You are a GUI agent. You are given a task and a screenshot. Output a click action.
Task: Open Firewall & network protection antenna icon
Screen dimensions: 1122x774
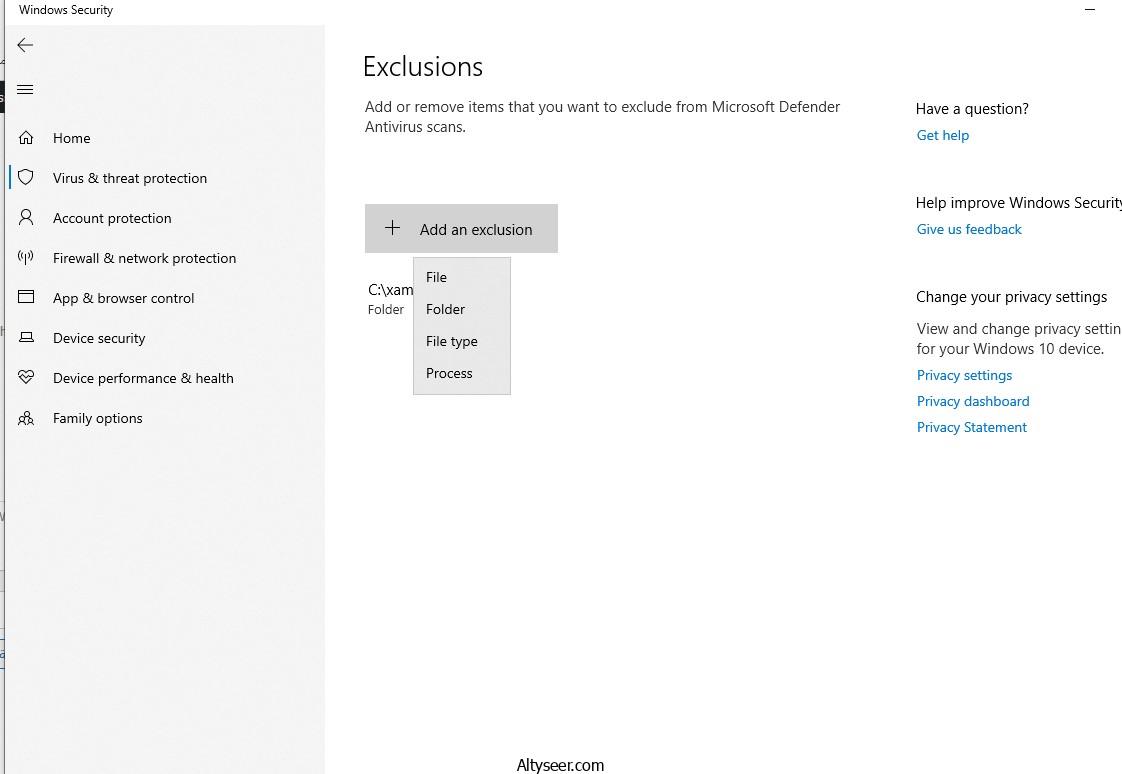point(26,258)
